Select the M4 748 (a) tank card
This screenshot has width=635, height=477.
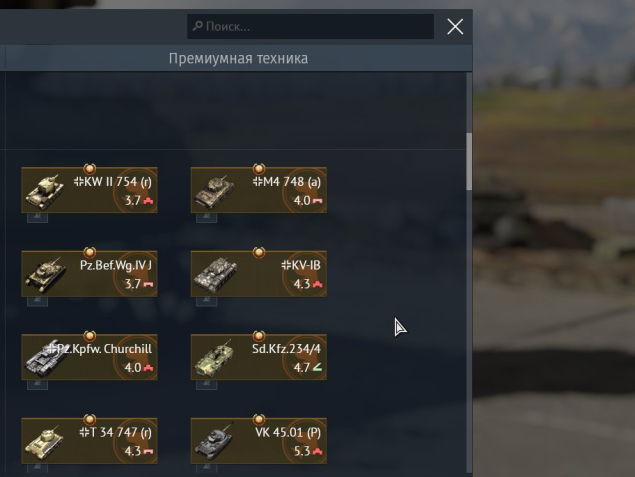[x=259, y=190]
